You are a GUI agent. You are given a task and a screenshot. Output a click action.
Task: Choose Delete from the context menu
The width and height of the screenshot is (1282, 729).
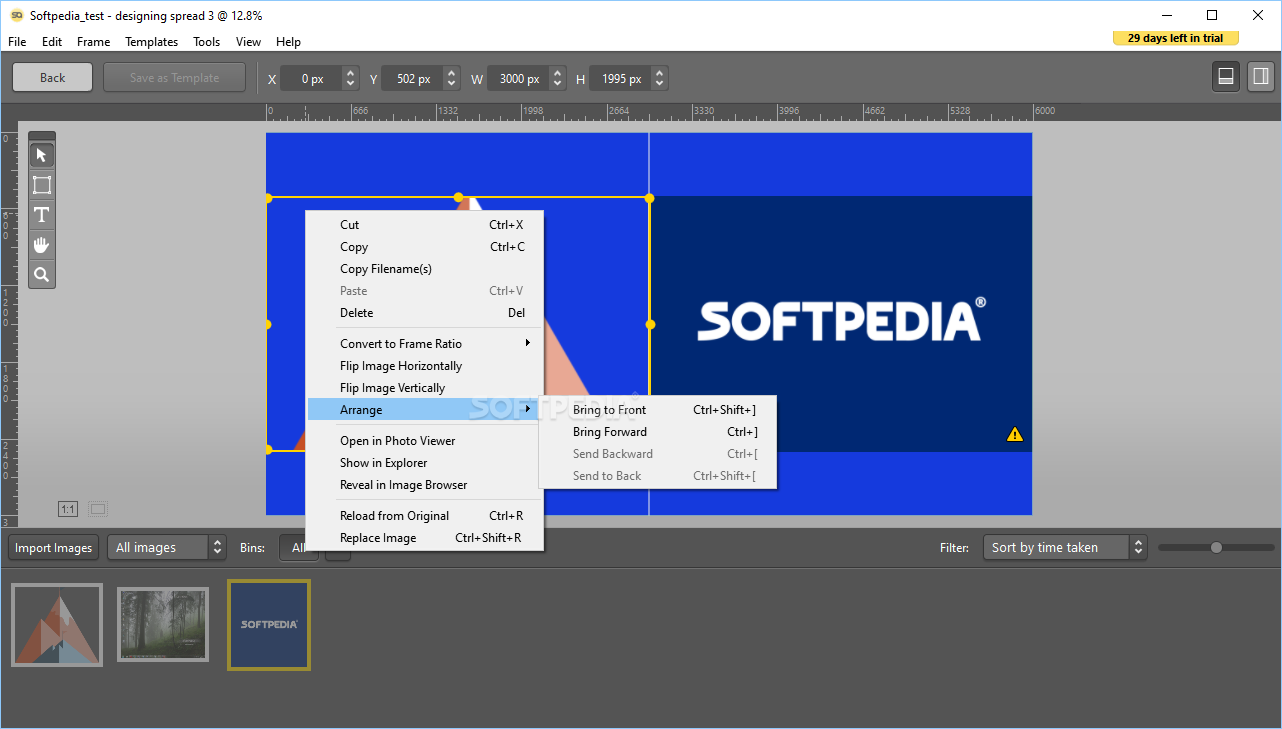point(425,313)
